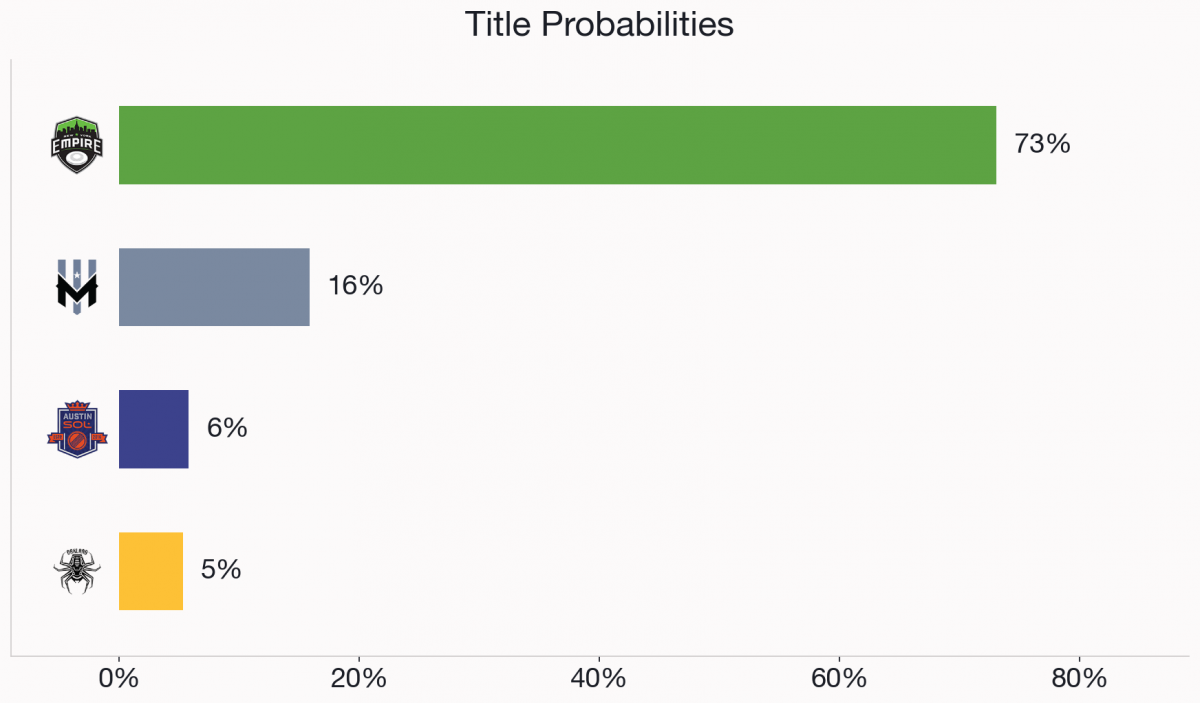Click the New York Empire team logo
This screenshot has width=1200, height=703.
tap(77, 145)
